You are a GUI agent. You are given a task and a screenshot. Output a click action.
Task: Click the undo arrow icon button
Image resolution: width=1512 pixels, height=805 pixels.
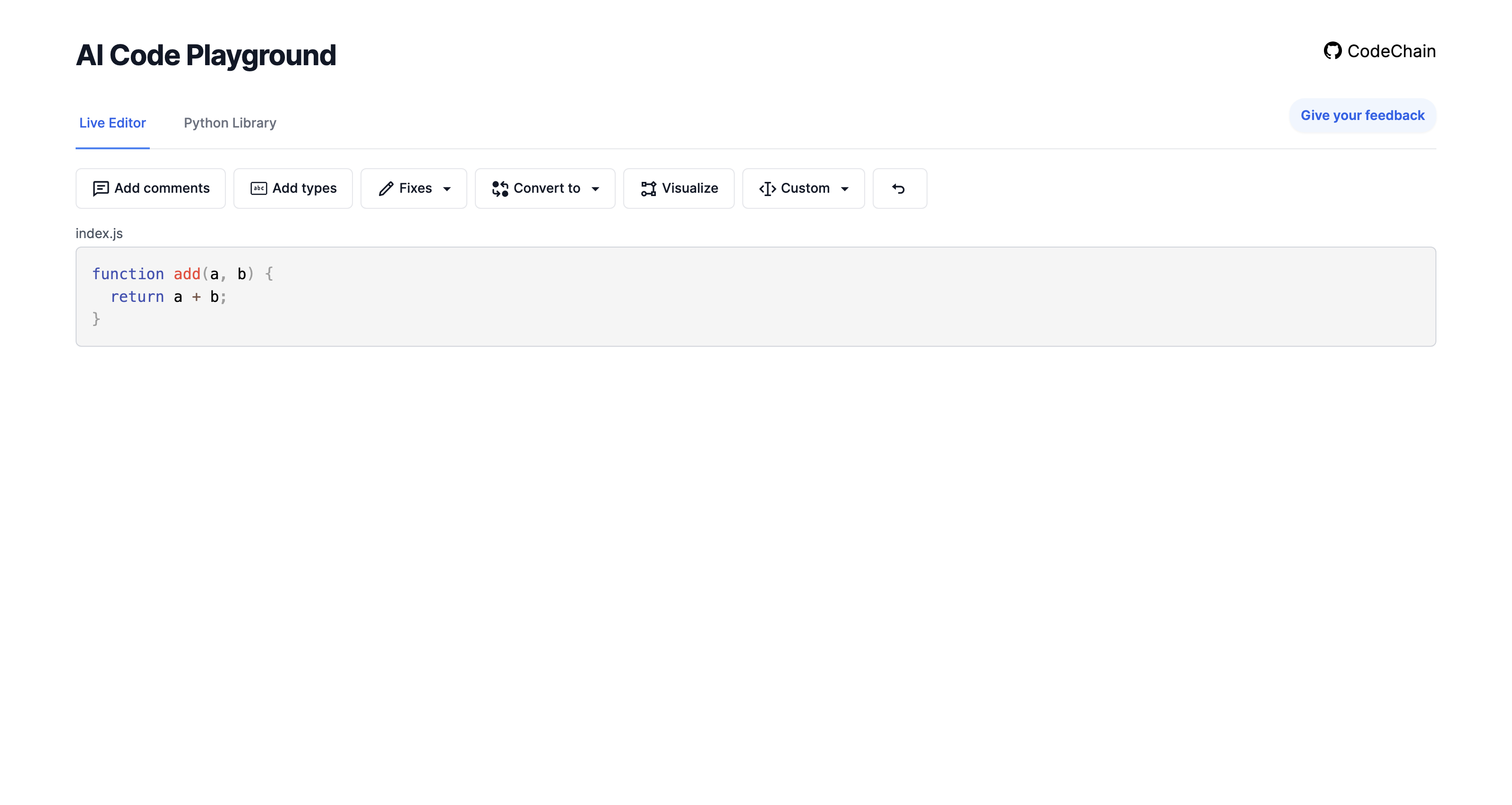coord(899,188)
